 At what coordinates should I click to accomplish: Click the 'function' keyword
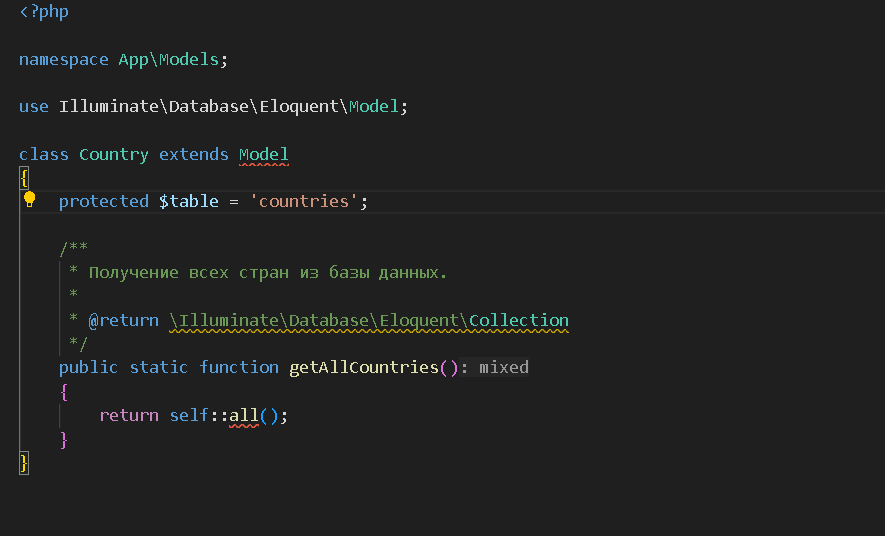[239, 367]
